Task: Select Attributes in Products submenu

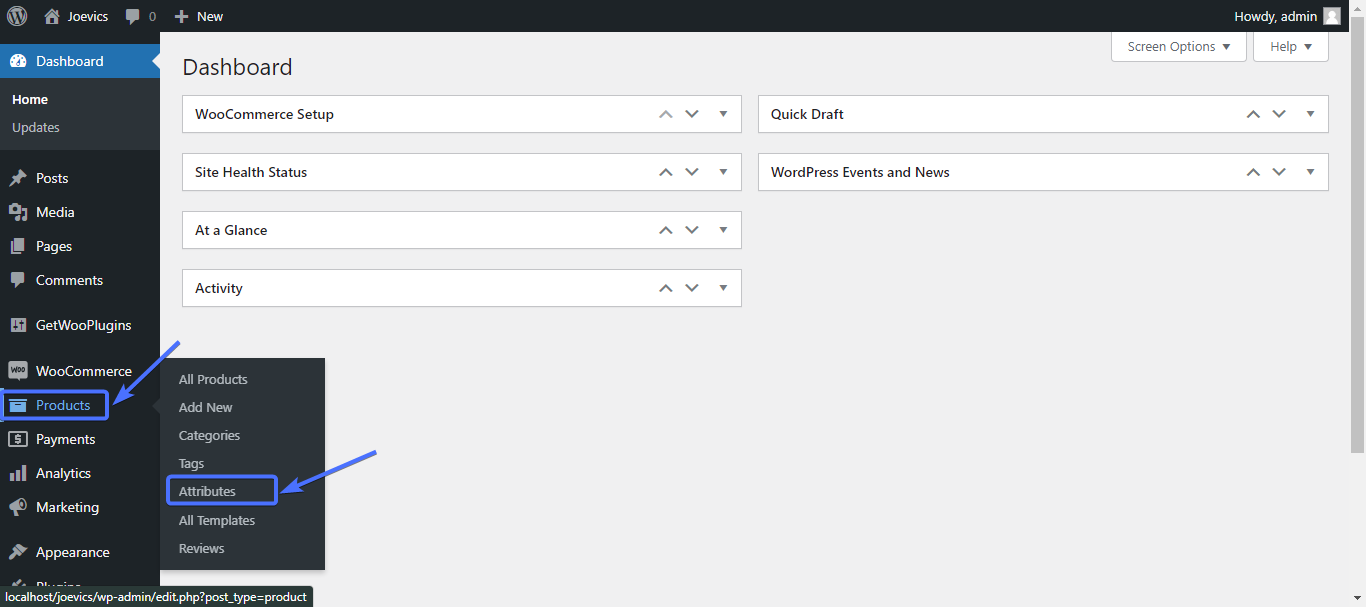Action: [207, 491]
